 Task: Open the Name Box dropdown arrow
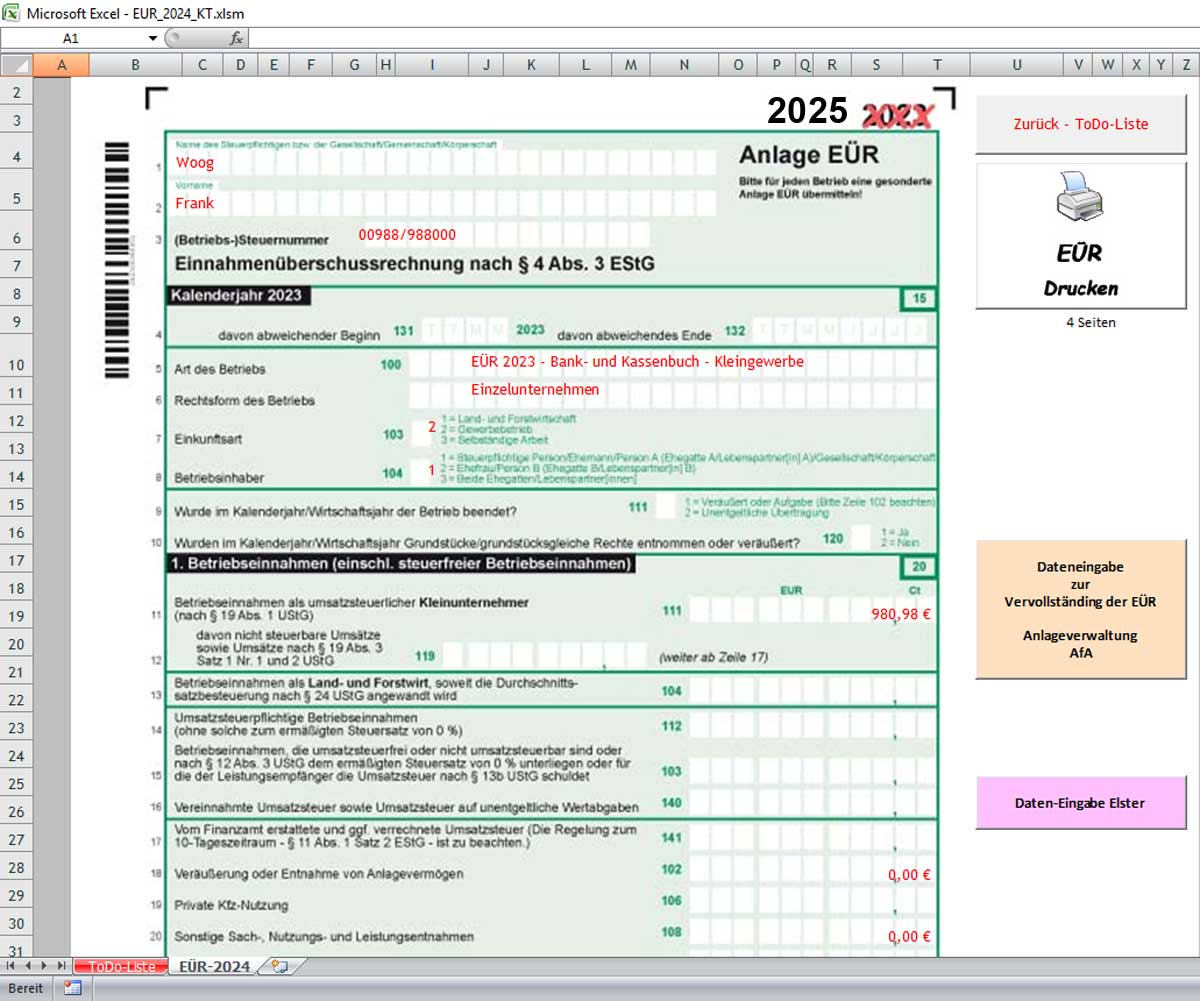click(153, 38)
